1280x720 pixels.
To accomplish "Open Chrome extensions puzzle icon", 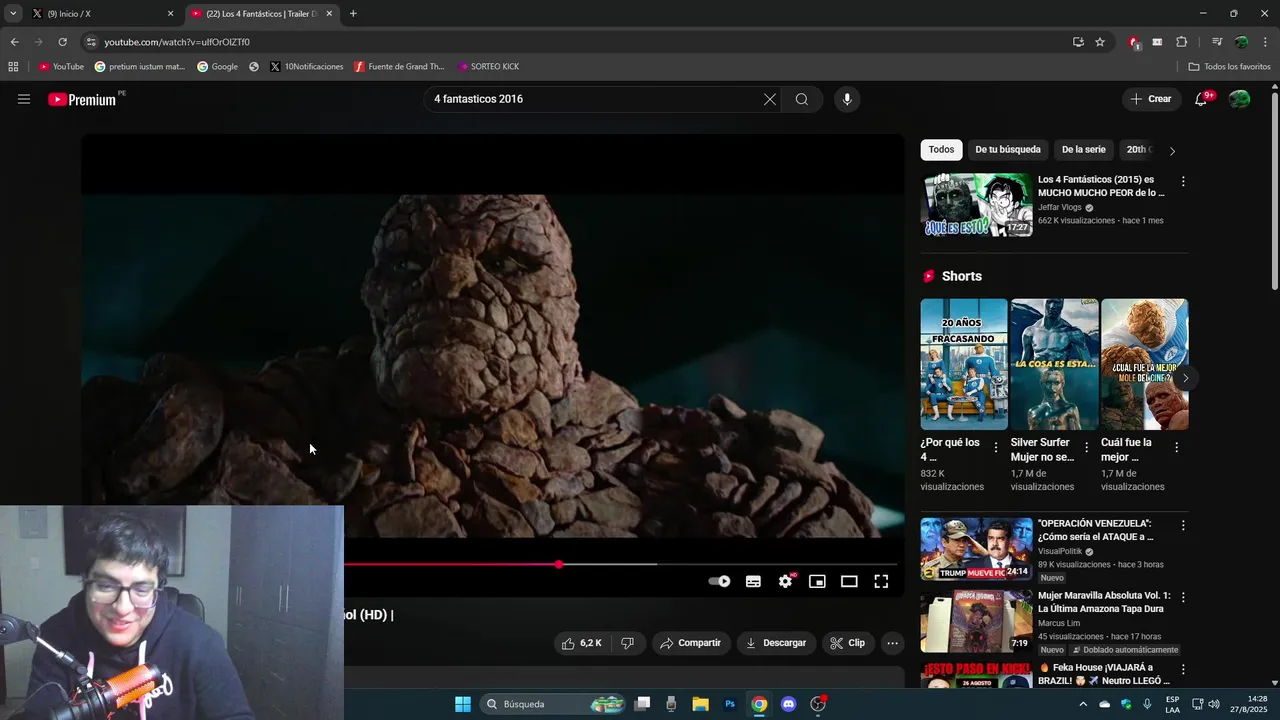I will [1181, 42].
